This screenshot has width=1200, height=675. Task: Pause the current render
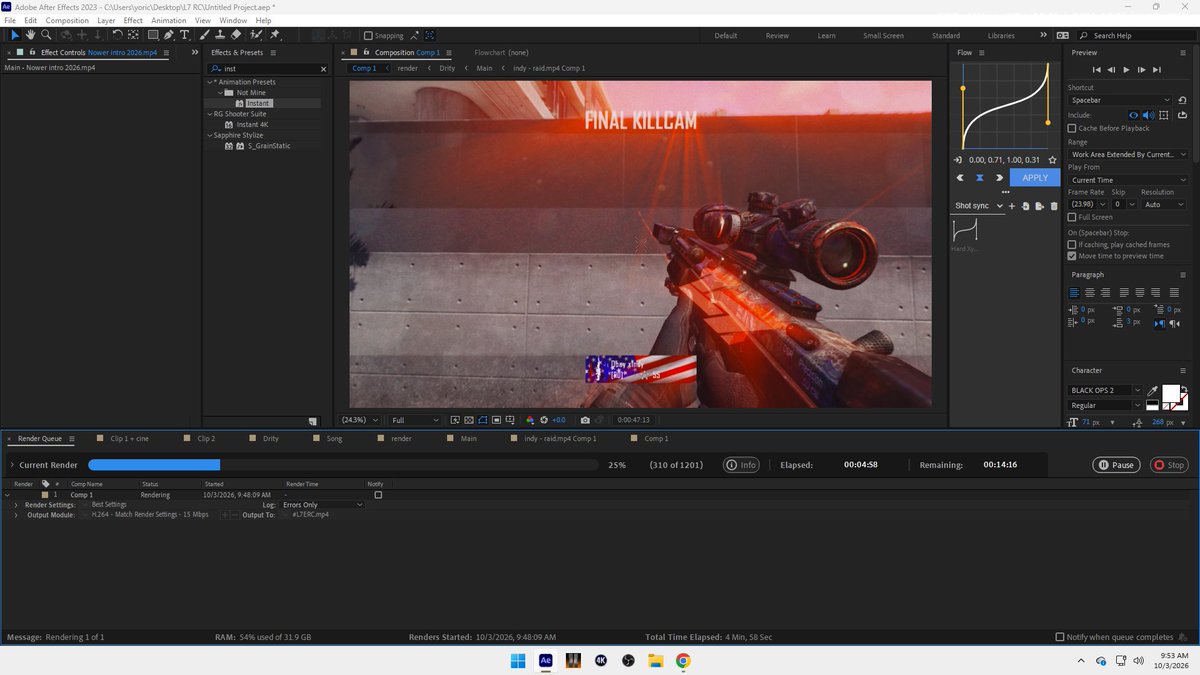pos(1116,465)
